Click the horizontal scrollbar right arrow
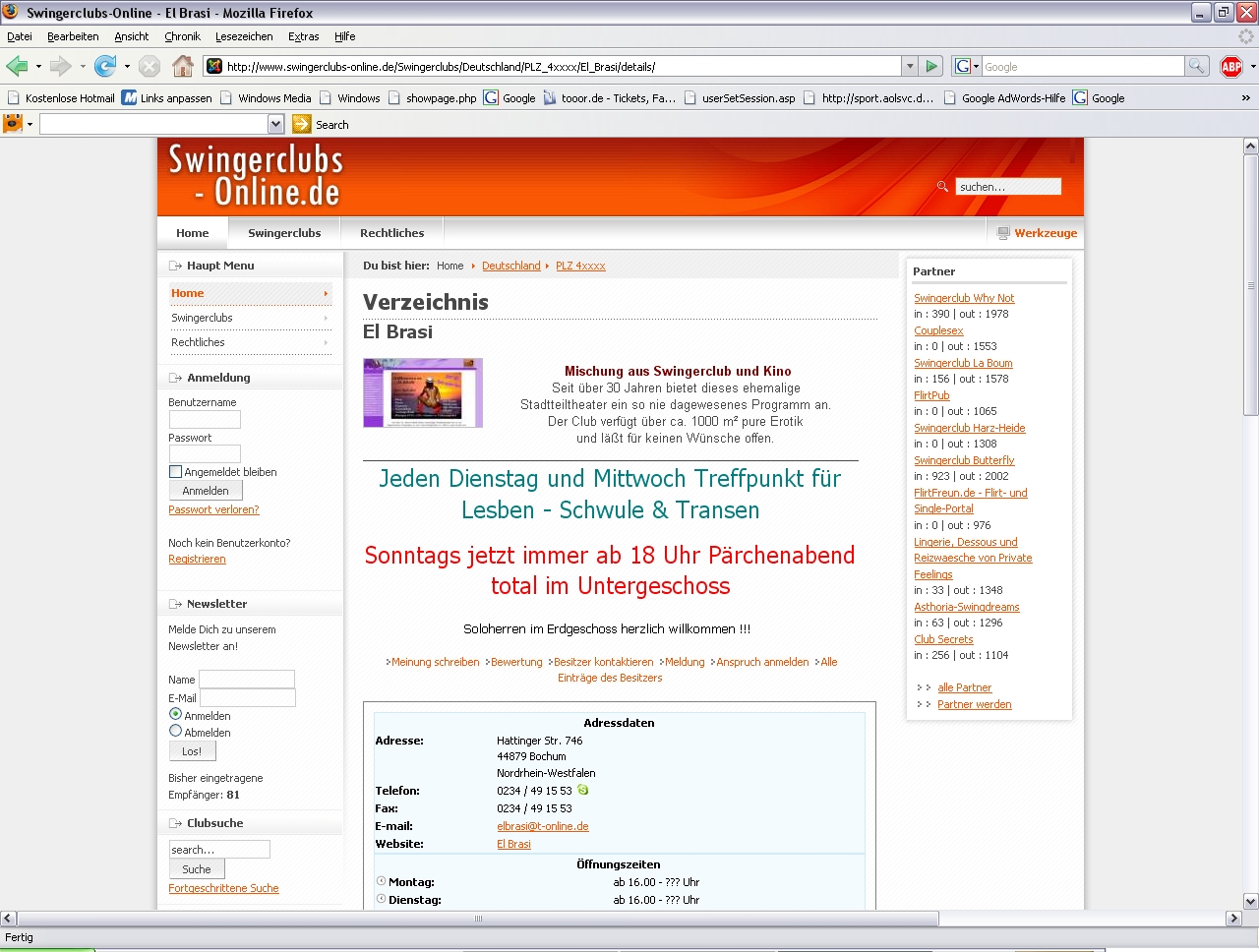1259x952 pixels. [x=1233, y=918]
